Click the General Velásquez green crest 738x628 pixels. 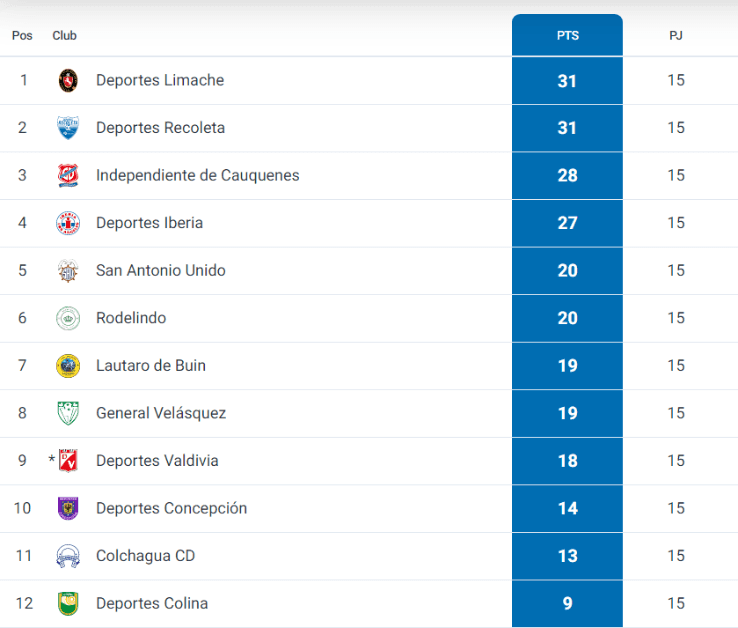click(x=68, y=413)
